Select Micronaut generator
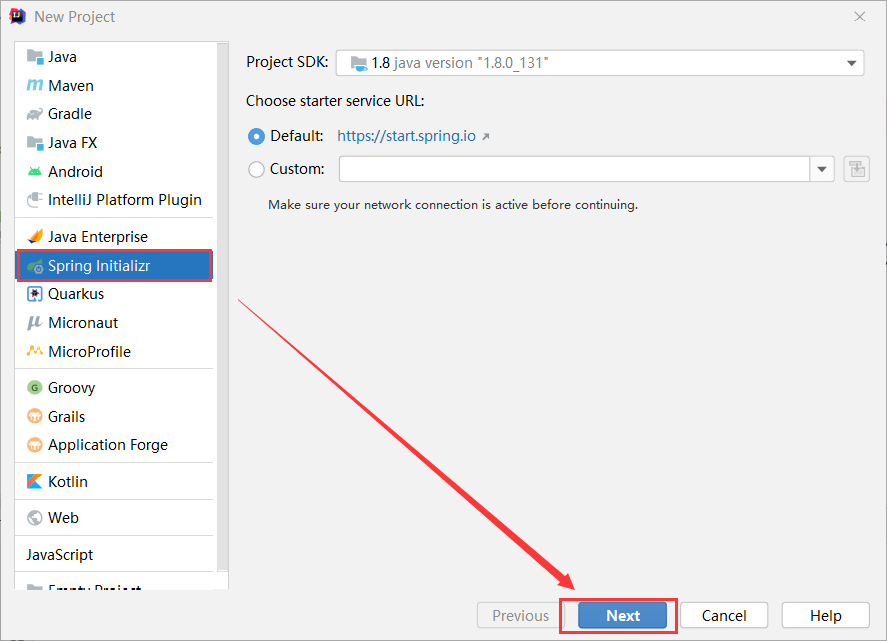Image resolution: width=887 pixels, height=641 pixels. point(114,322)
